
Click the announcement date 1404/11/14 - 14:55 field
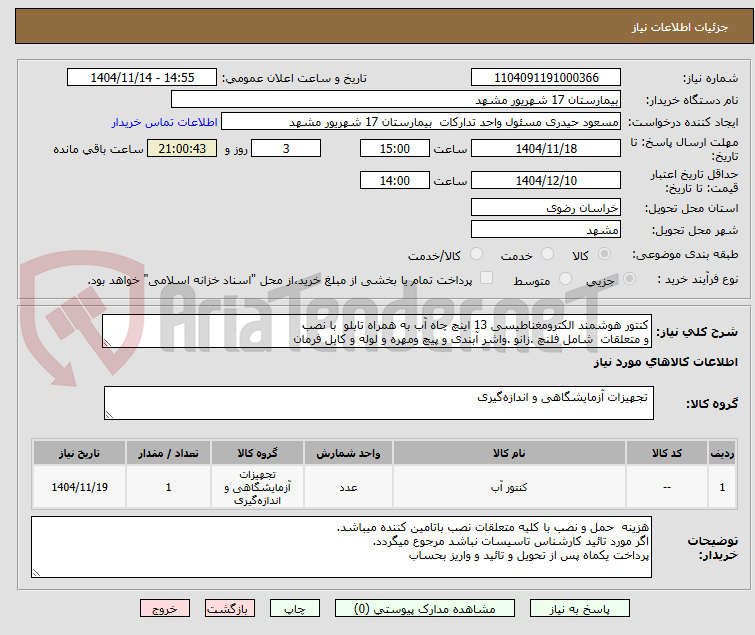[x=142, y=78]
